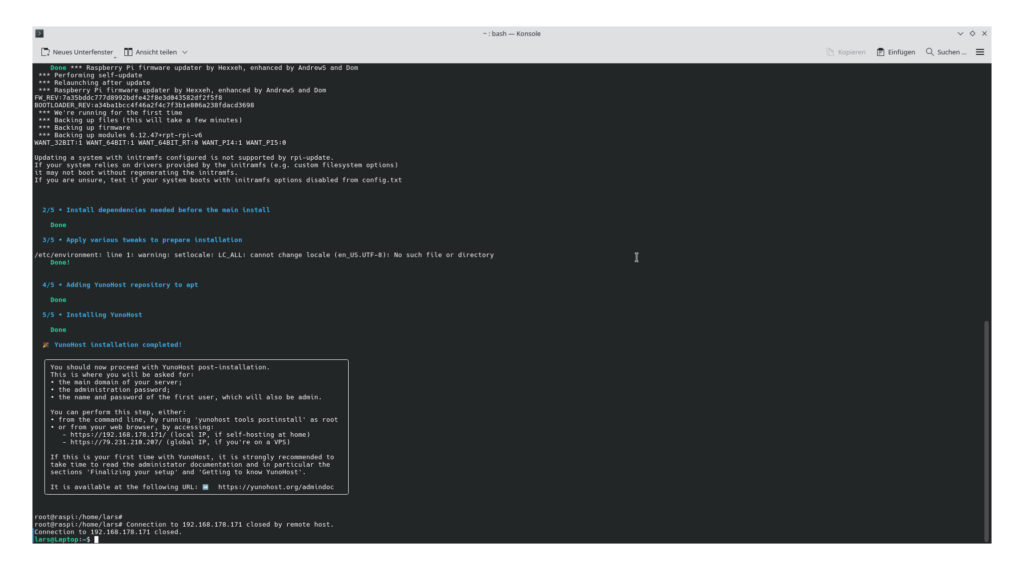Click the Konsole app icon in title bar
The image size is (1024, 582).
40,33
